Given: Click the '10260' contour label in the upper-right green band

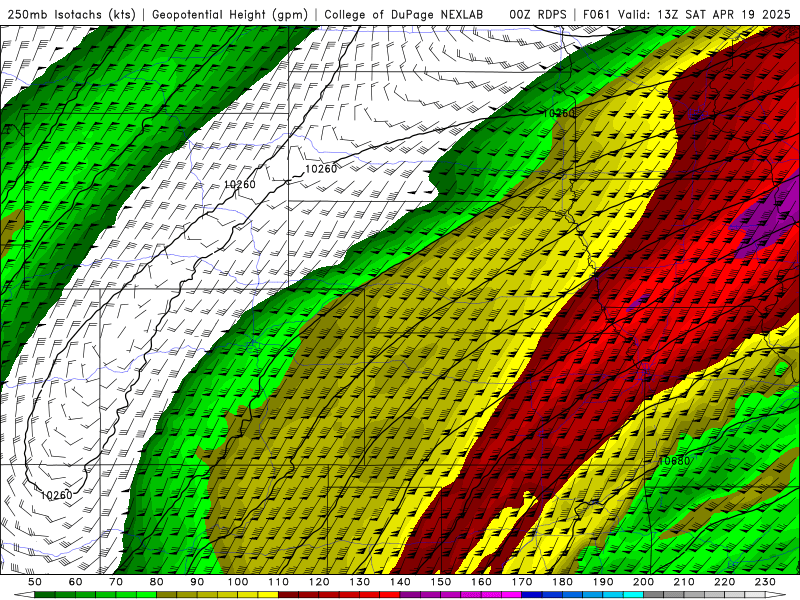Looking at the screenshot, I should (x=559, y=113).
